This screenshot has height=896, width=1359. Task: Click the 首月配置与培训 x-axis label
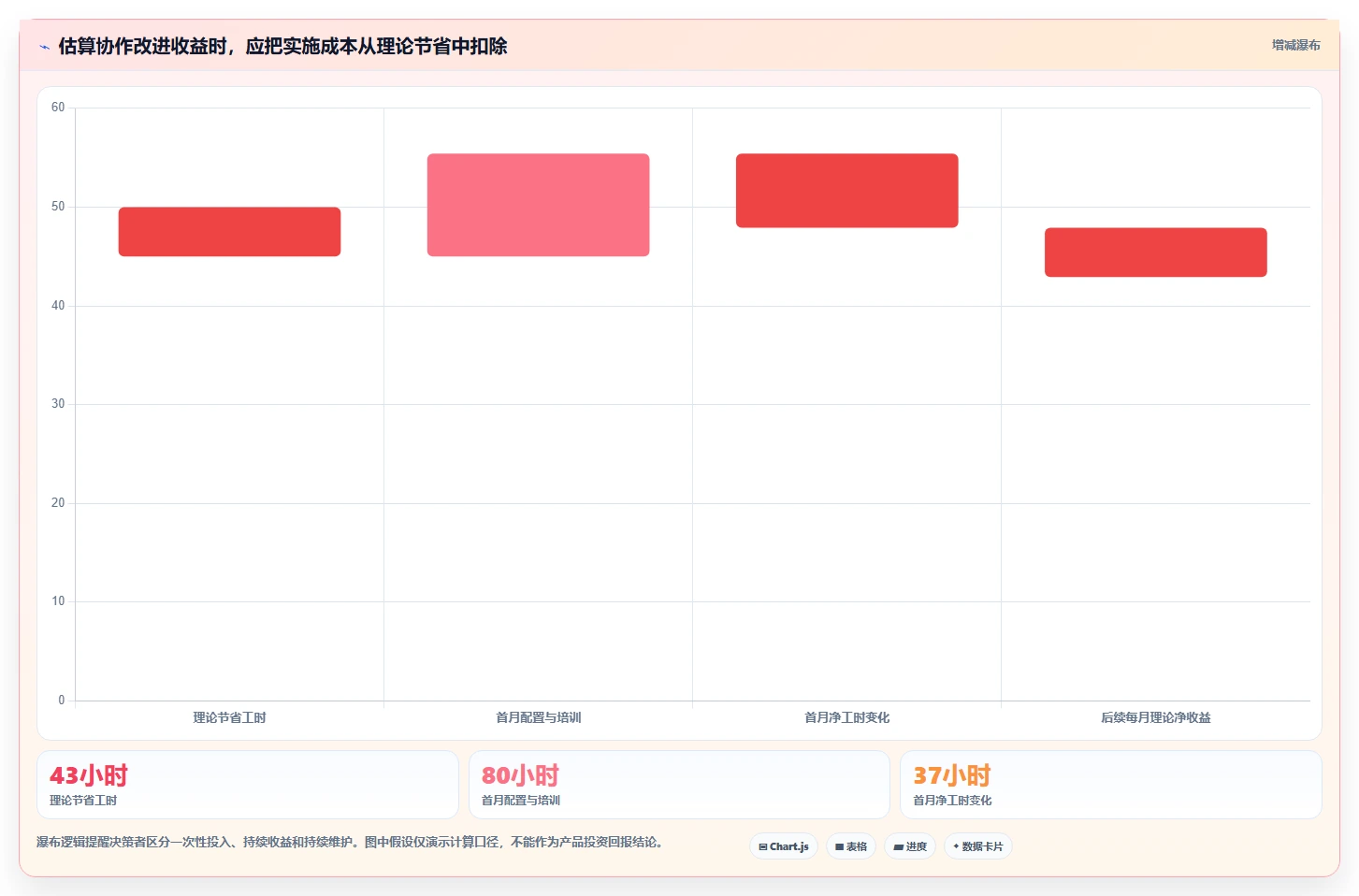[538, 717]
